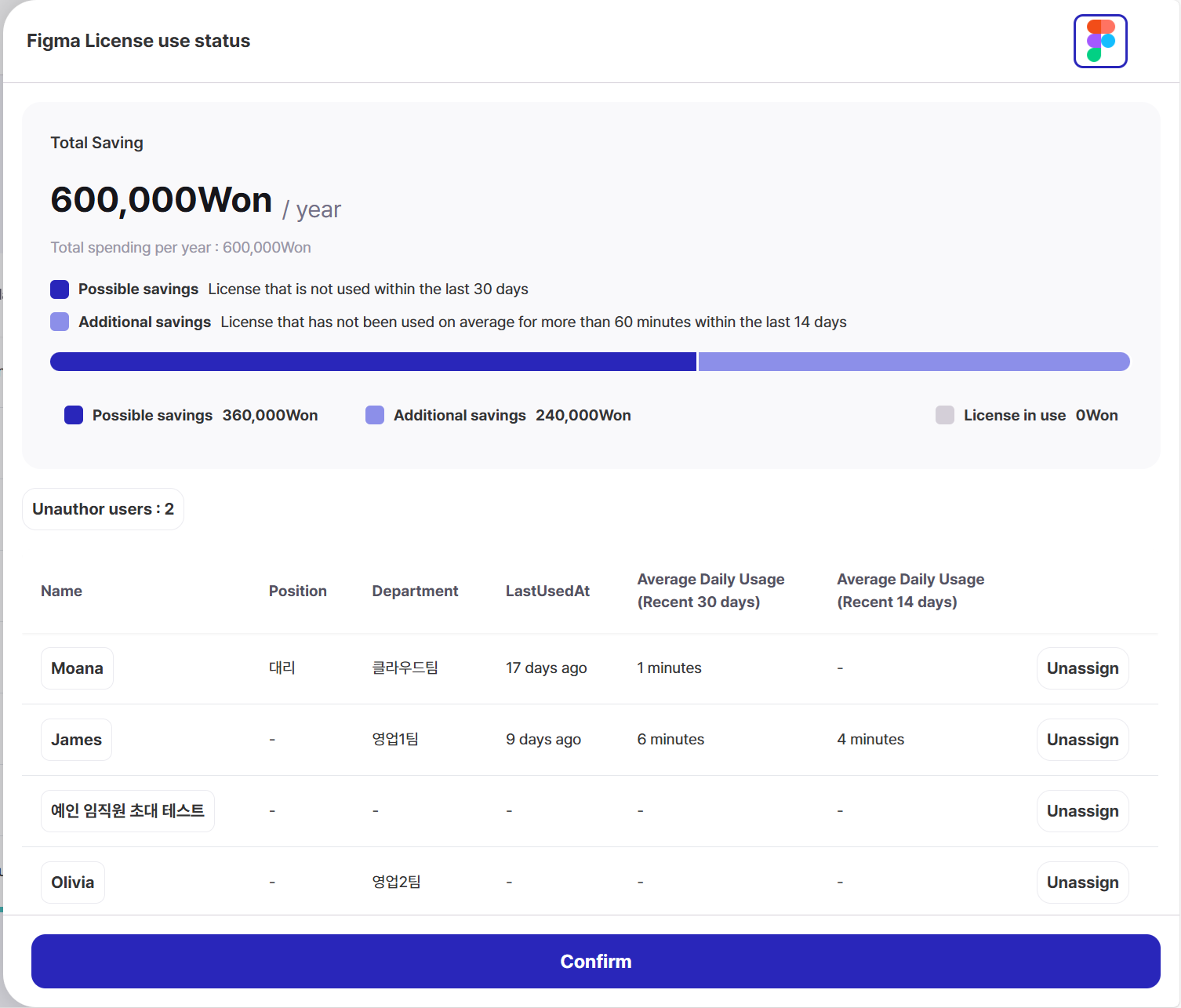This screenshot has height=1008, width=1181.
Task: Click Average Daily Usage (Recent 30 days) header
Action: click(710, 591)
